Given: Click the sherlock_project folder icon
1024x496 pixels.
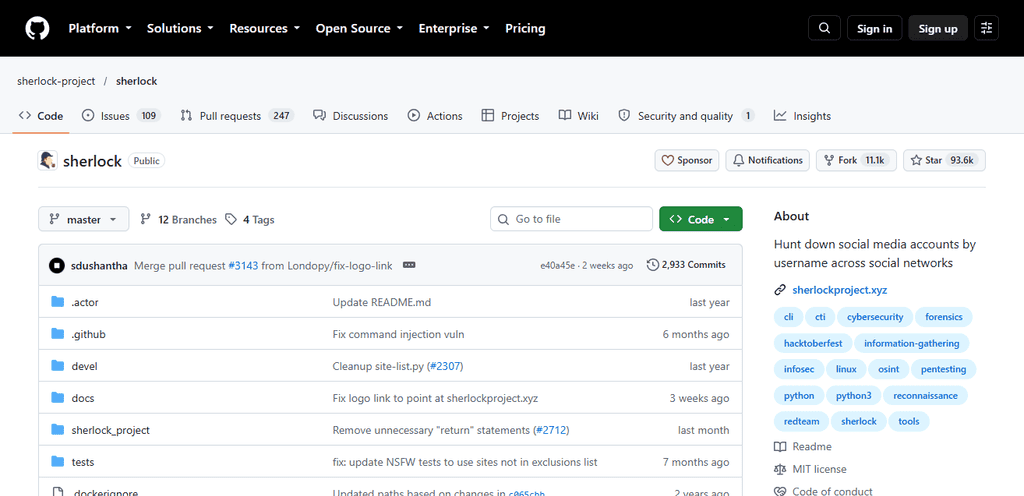Looking at the screenshot, I should [57, 430].
